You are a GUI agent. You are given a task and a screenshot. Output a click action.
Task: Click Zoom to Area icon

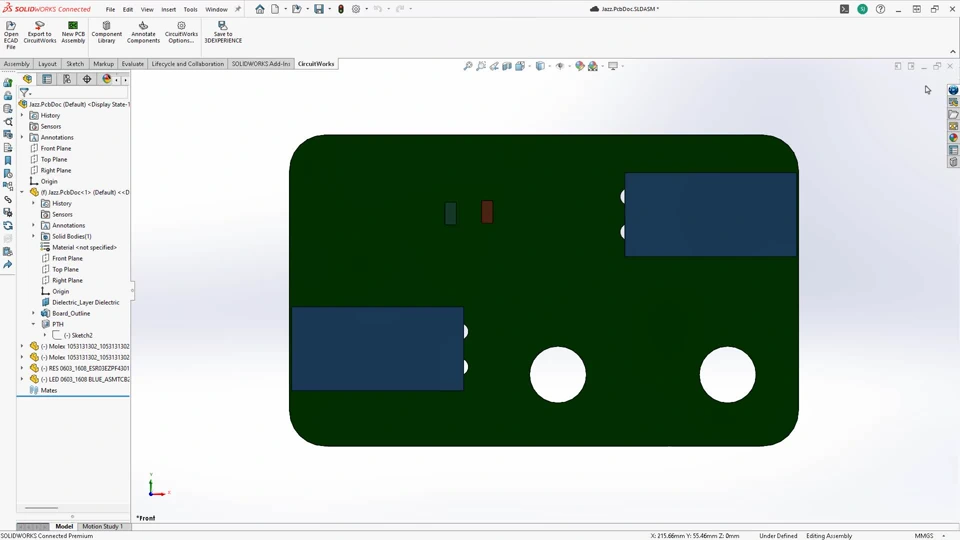[x=481, y=66]
